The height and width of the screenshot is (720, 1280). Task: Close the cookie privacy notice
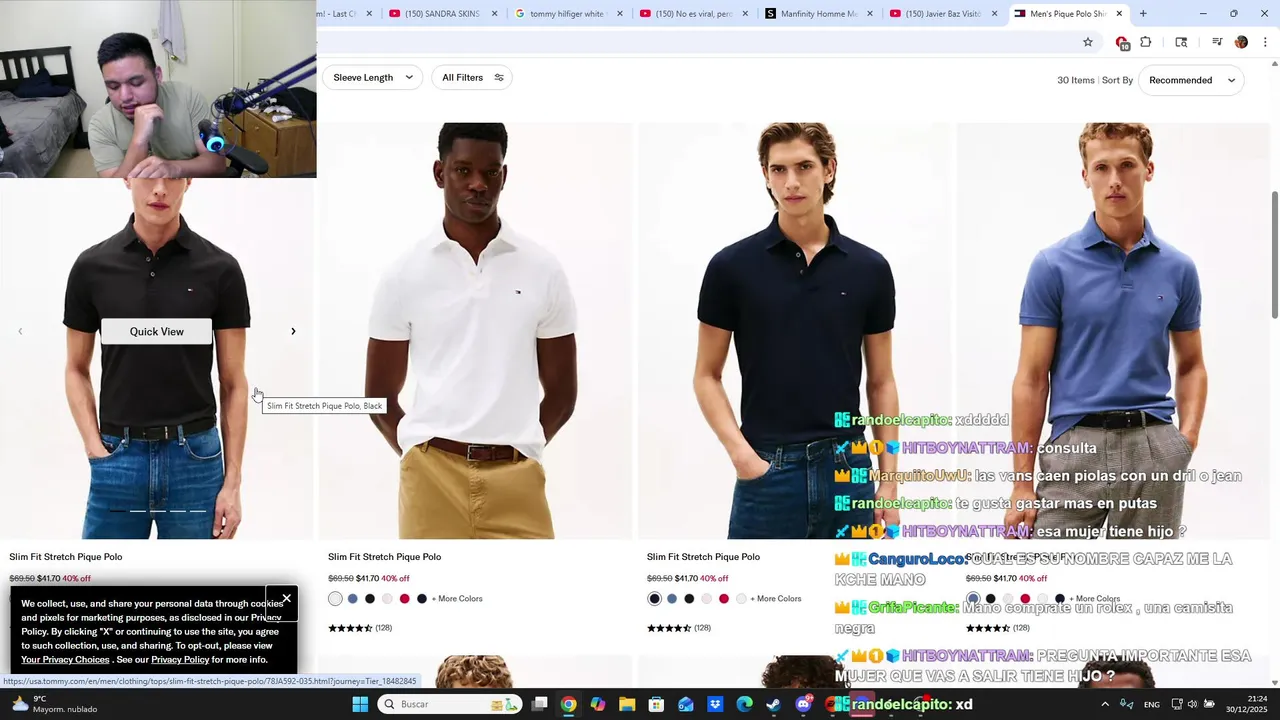coord(286,598)
